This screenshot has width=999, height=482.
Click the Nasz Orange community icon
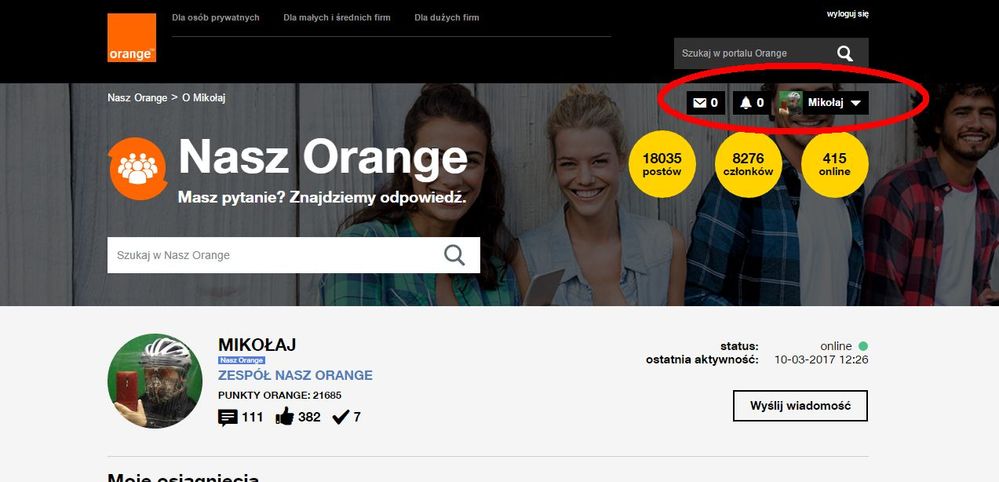[137, 168]
